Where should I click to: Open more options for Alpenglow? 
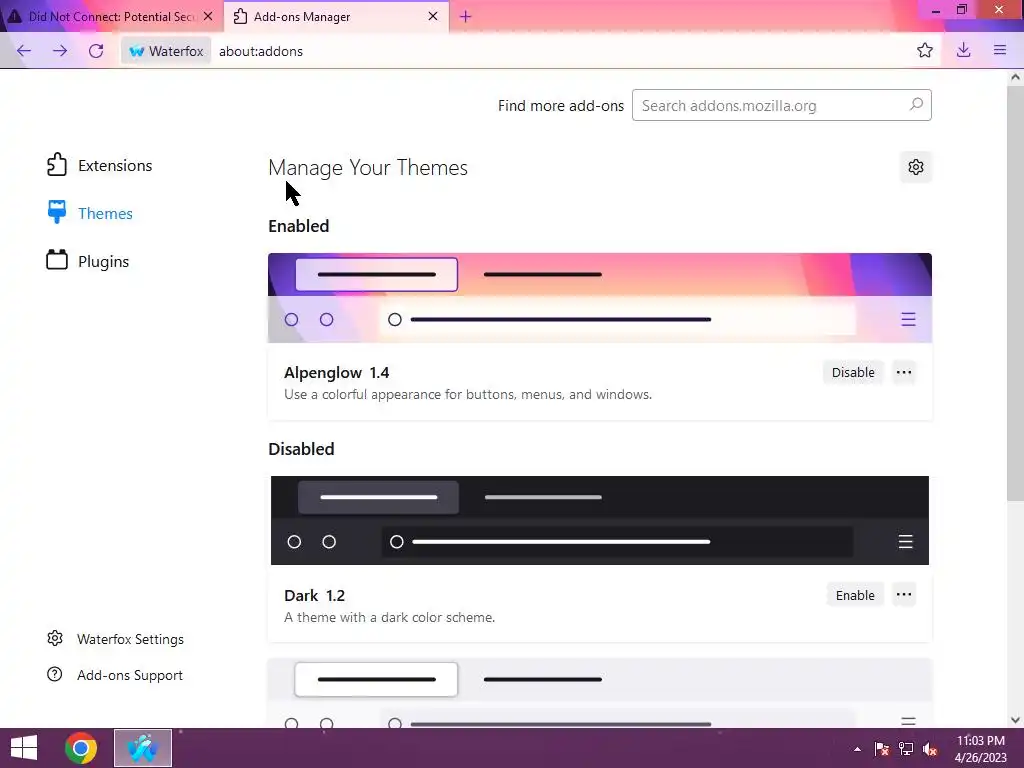[x=904, y=372]
